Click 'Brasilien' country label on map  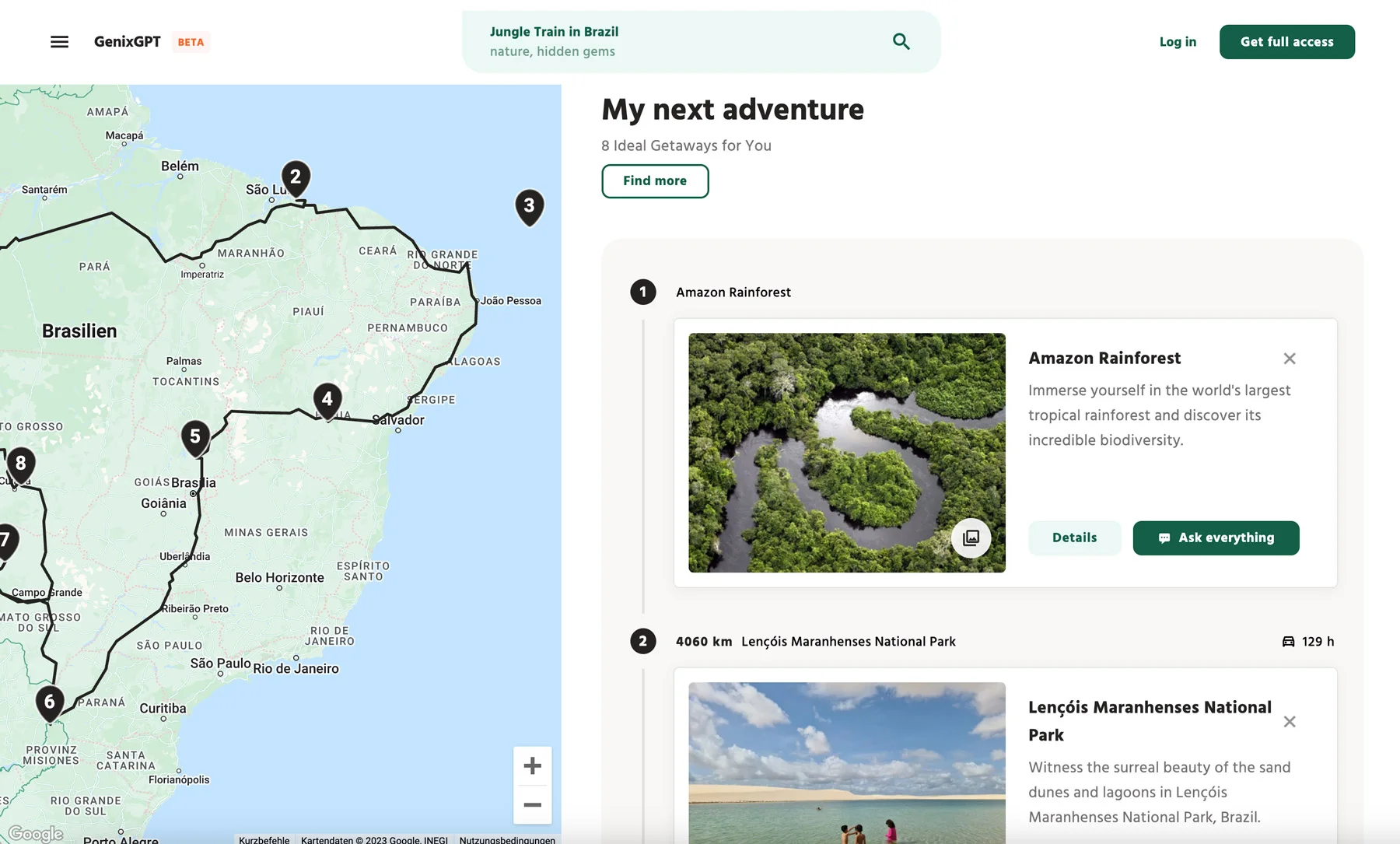tap(79, 331)
